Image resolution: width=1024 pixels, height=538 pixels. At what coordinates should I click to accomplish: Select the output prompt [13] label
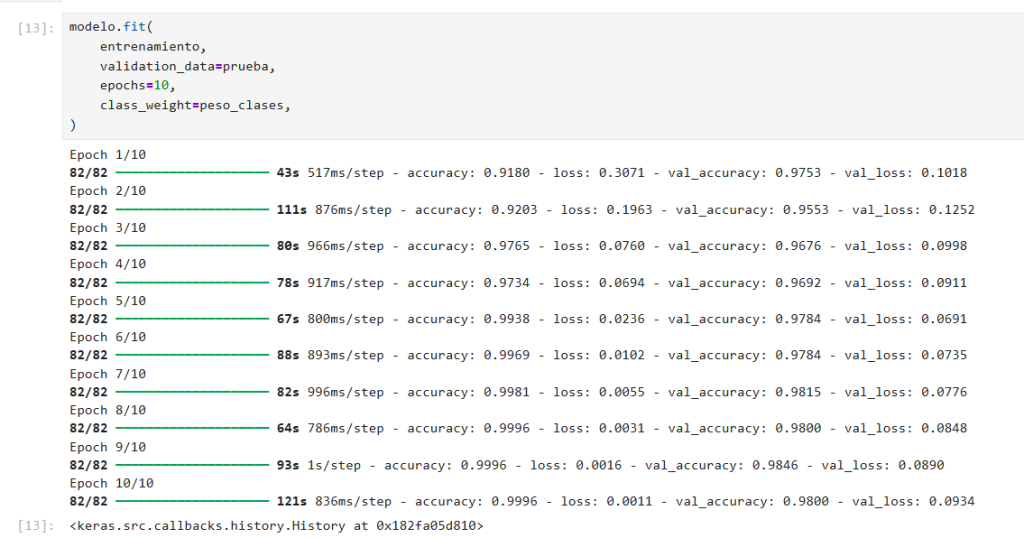pyautogui.click(x=36, y=526)
